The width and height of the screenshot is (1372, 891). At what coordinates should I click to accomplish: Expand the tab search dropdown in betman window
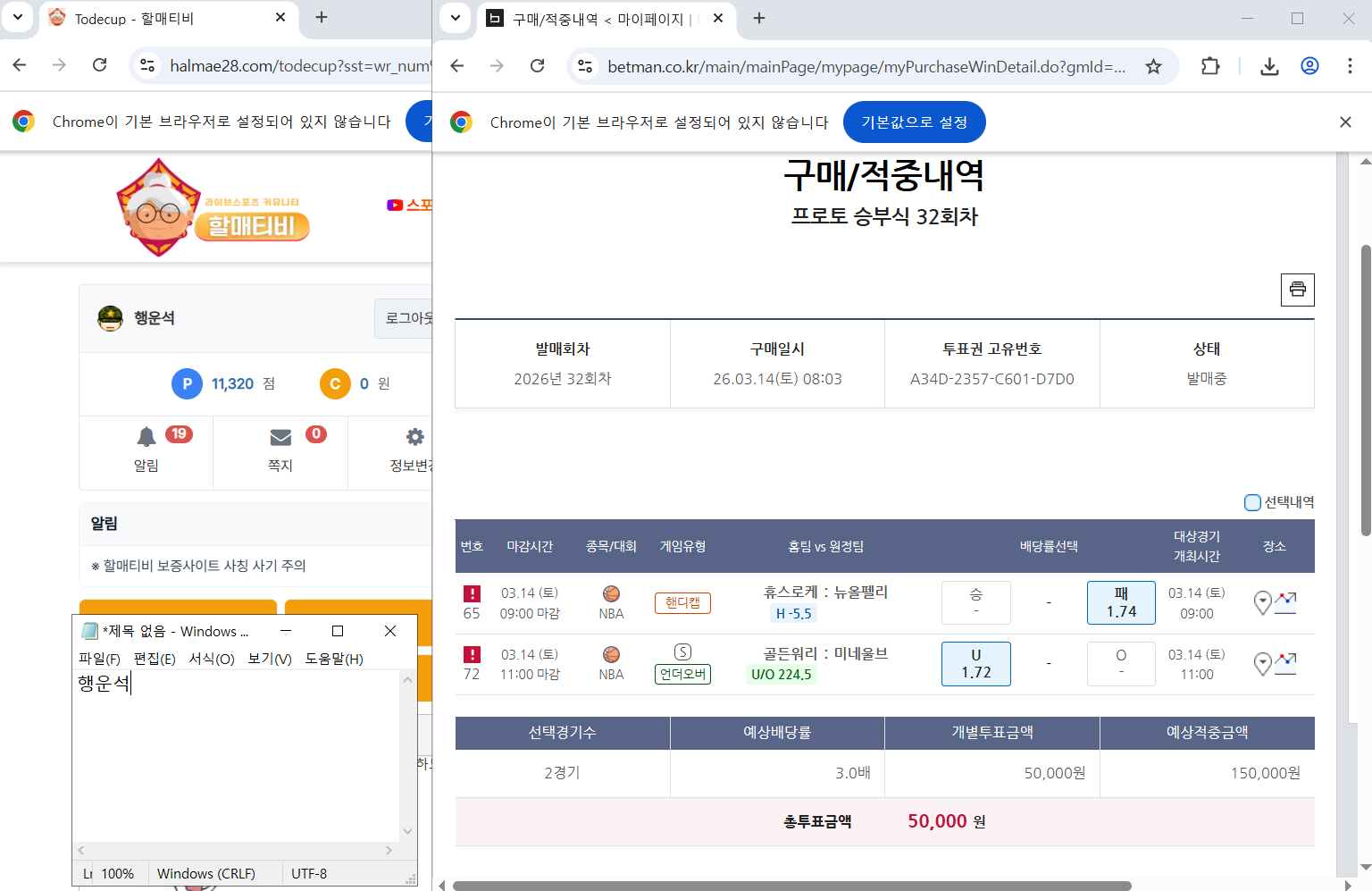click(456, 18)
